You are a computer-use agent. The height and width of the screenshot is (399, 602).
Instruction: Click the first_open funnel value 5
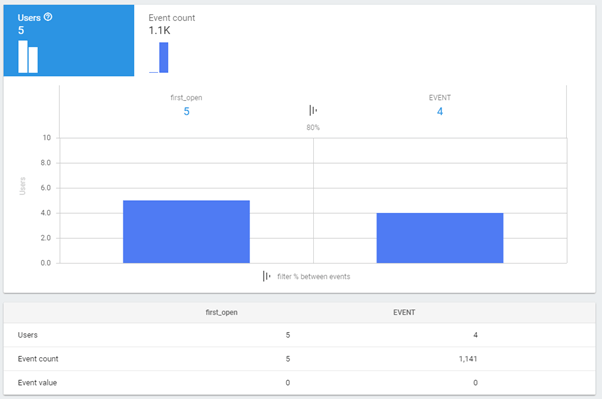pos(187,111)
